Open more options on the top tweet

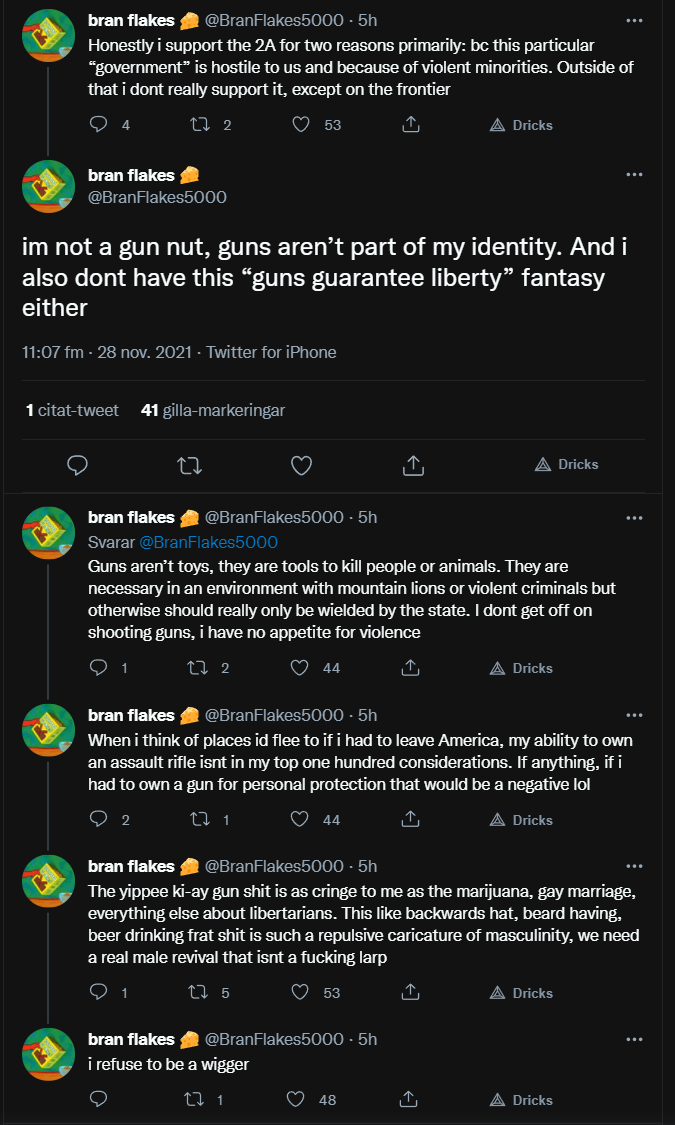(634, 19)
